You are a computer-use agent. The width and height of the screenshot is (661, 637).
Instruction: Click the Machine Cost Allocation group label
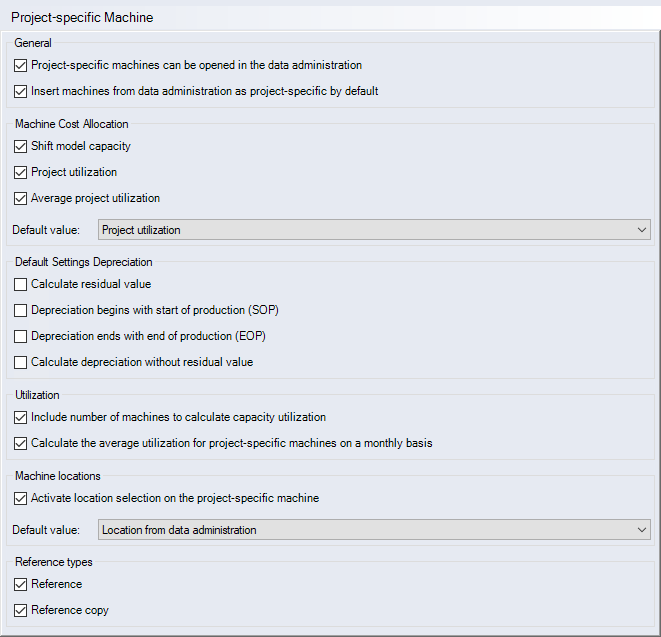click(71, 124)
